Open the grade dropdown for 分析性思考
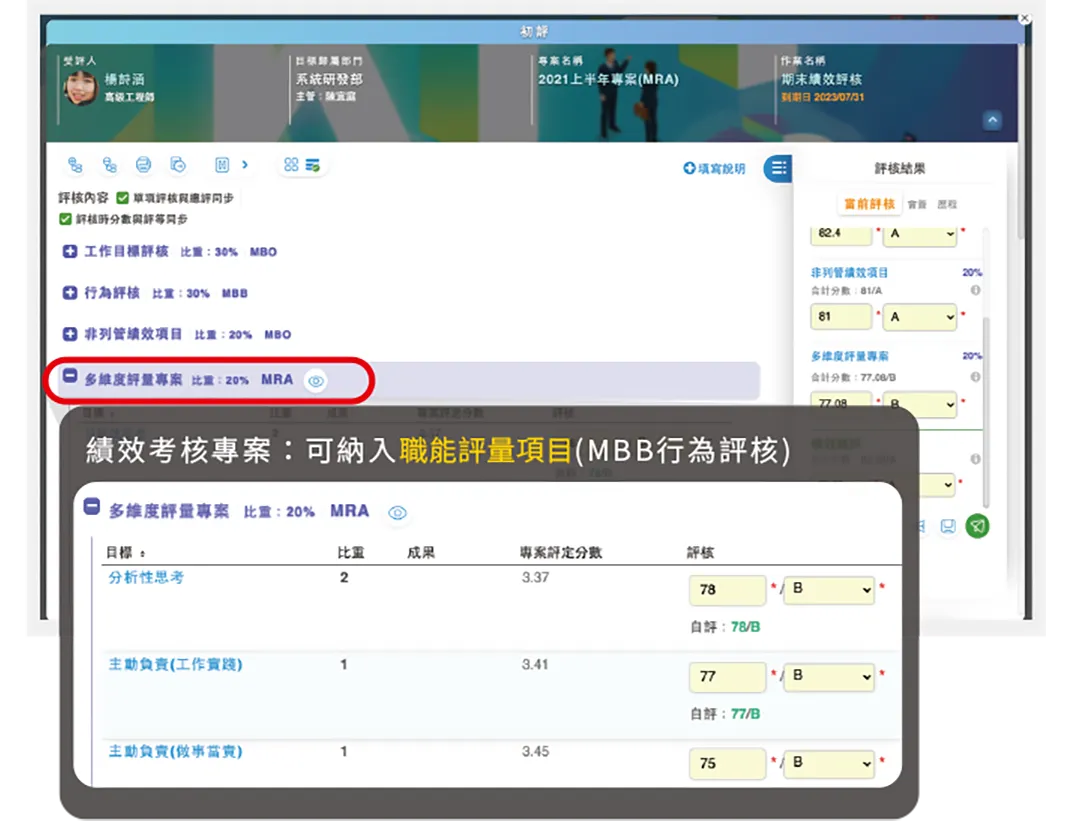 (830, 590)
